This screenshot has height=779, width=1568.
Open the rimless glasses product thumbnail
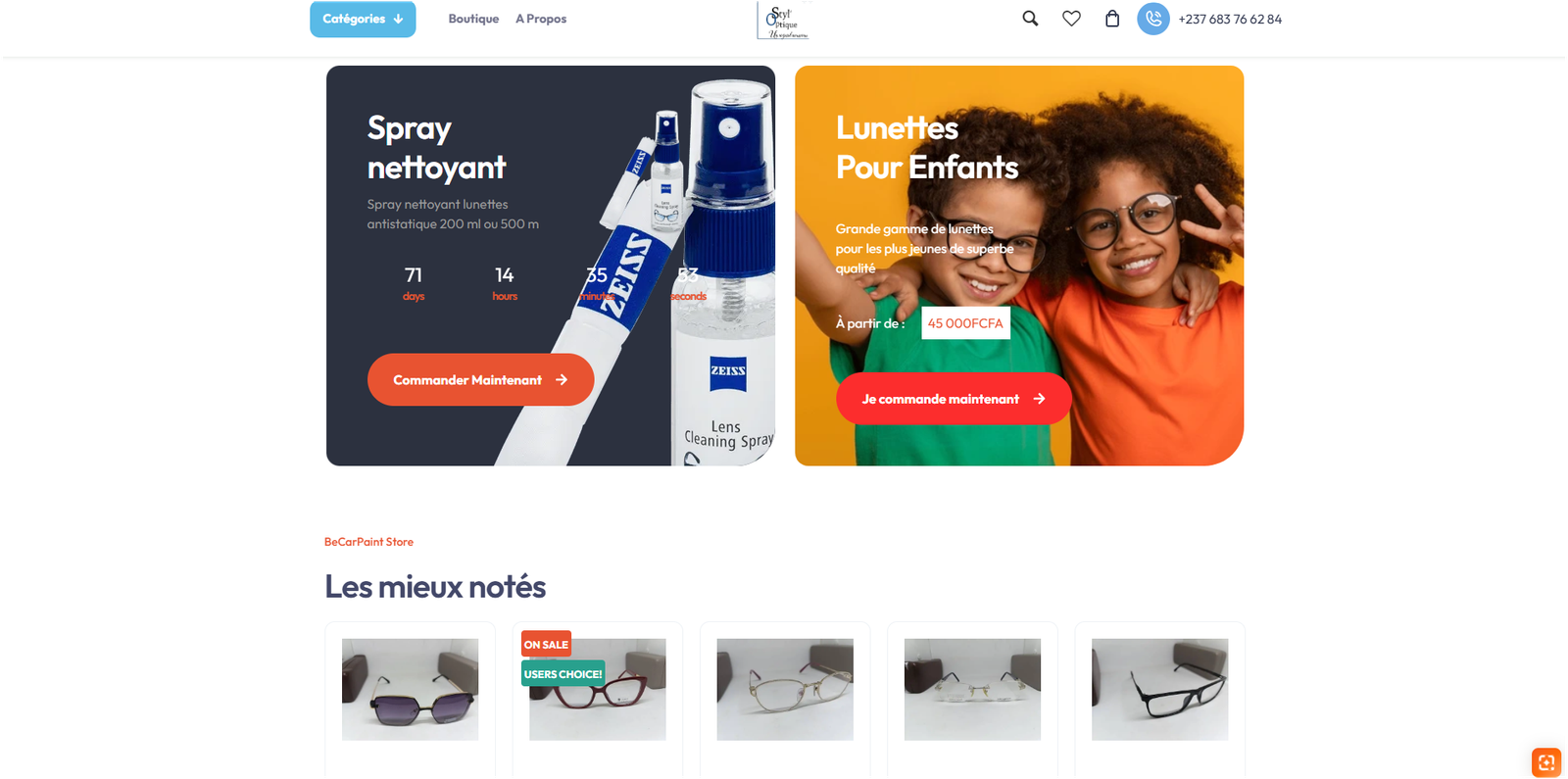tap(972, 689)
